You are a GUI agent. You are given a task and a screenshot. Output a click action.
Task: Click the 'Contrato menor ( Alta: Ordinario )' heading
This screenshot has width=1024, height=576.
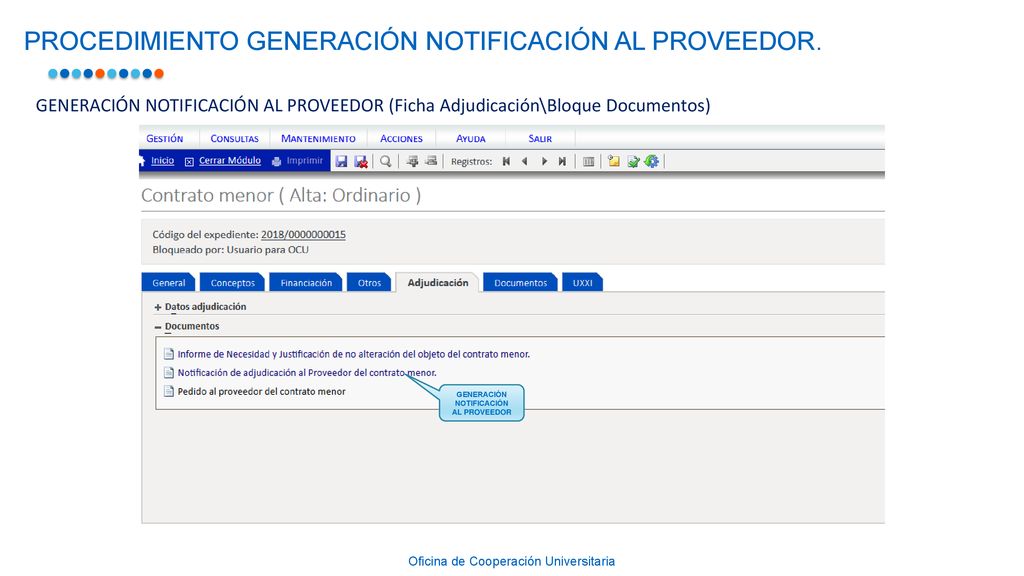point(281,195)
